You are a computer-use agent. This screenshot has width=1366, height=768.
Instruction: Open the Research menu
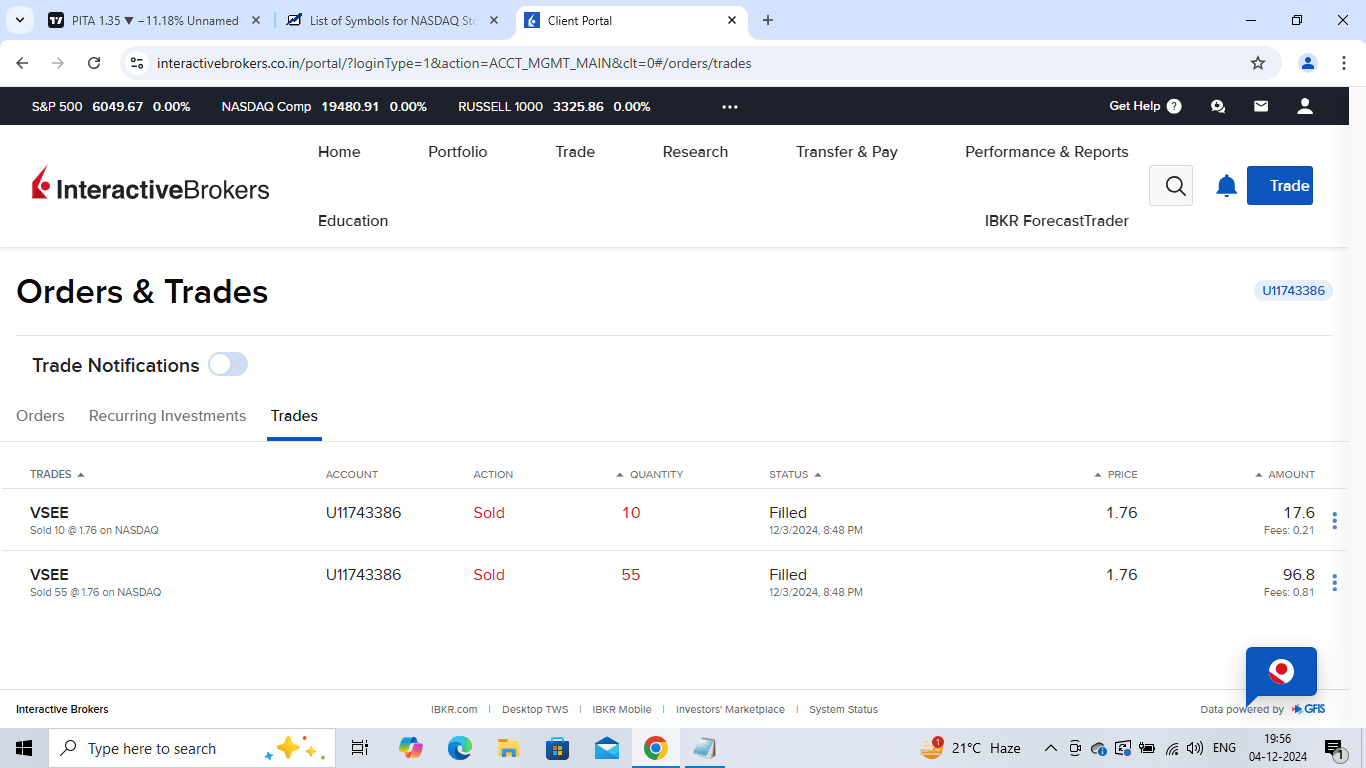point(695,152)
